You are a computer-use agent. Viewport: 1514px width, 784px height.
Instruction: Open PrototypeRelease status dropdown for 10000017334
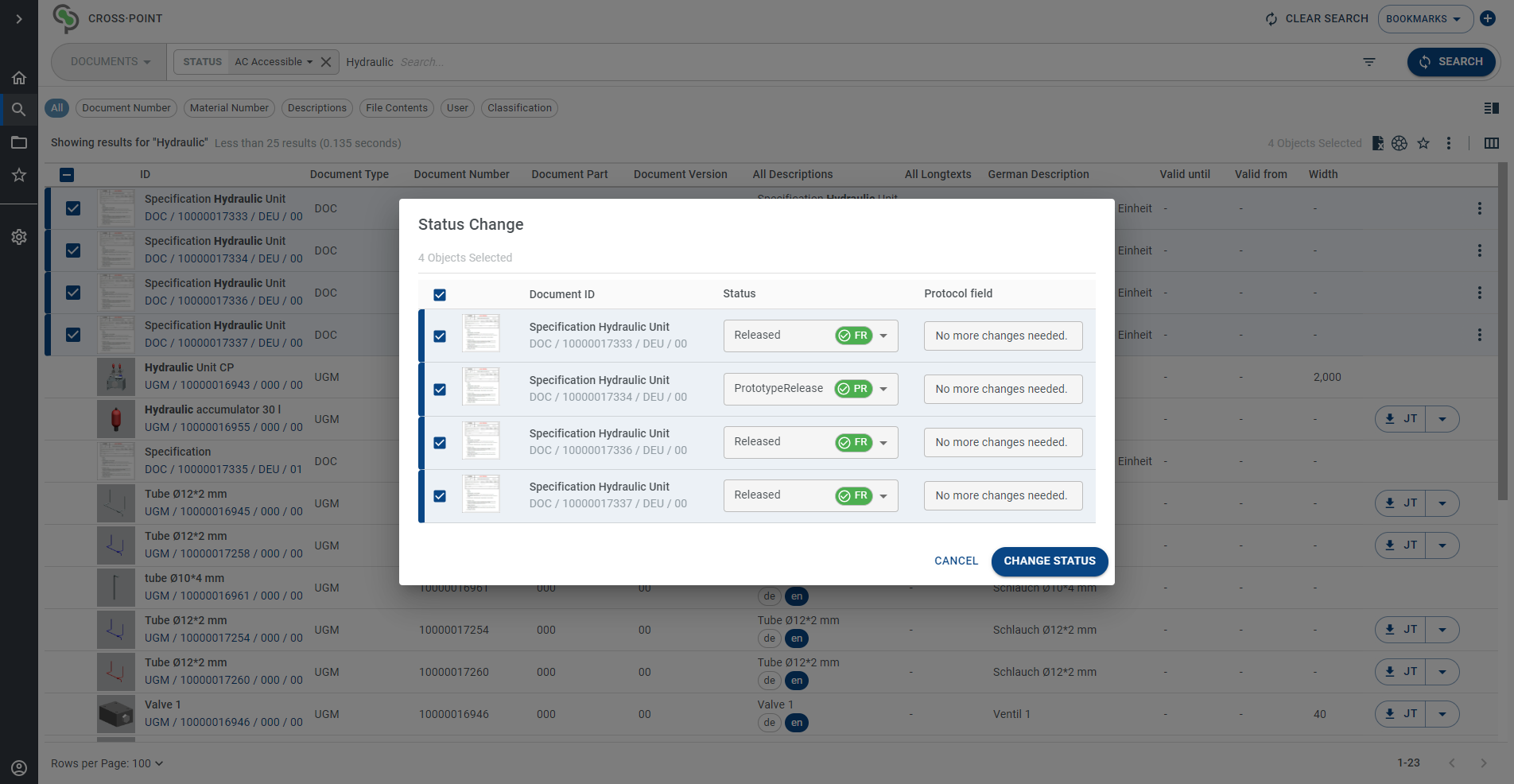[x=810, y=389]
